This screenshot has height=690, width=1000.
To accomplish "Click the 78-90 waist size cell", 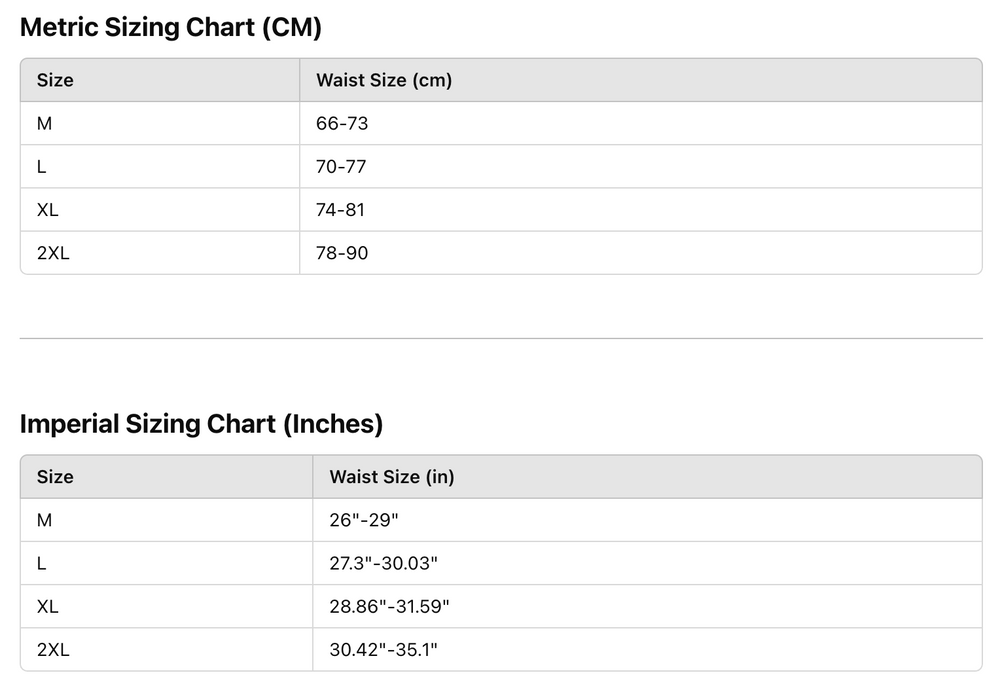I will [342, 253].
